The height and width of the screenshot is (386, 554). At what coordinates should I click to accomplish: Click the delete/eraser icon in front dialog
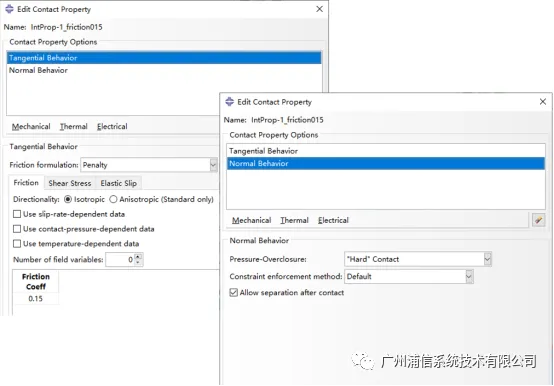pos(538,220)
